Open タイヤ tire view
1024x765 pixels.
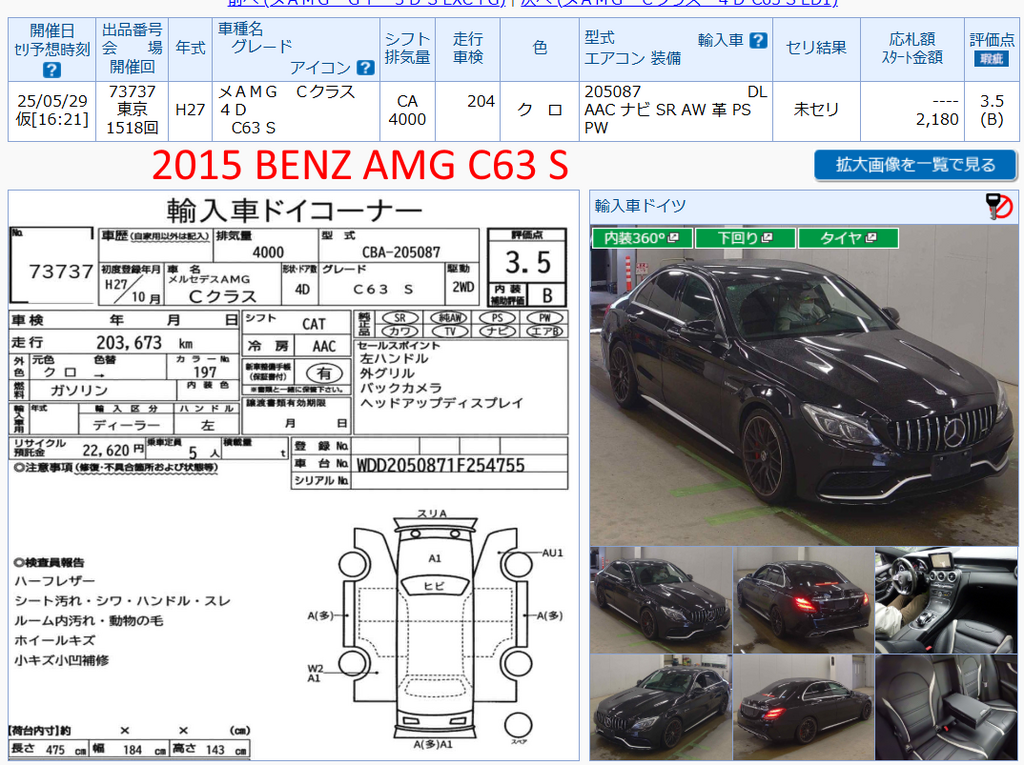point(848,238)
